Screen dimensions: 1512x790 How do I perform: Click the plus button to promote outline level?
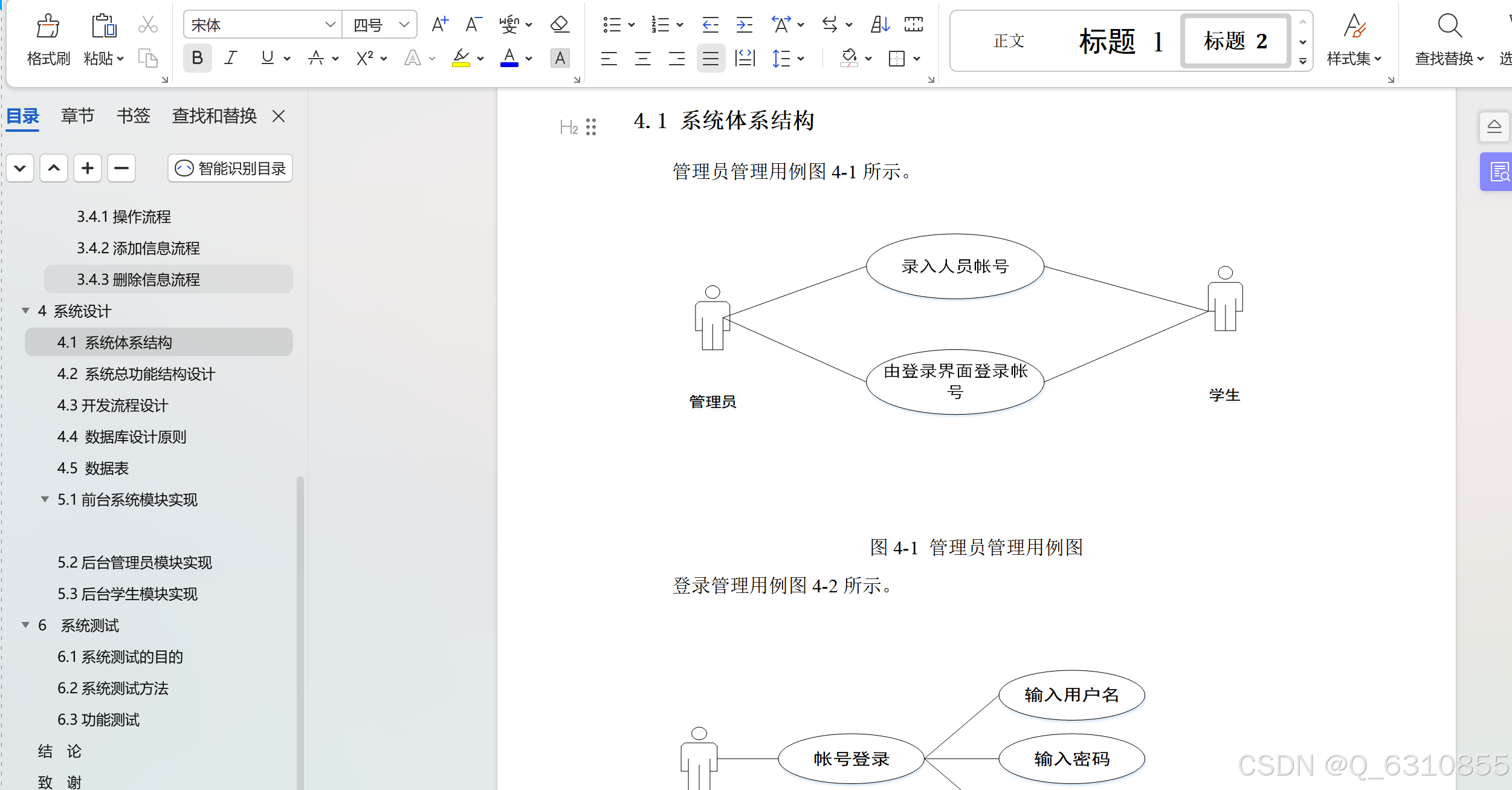click(x=88, y=168)
